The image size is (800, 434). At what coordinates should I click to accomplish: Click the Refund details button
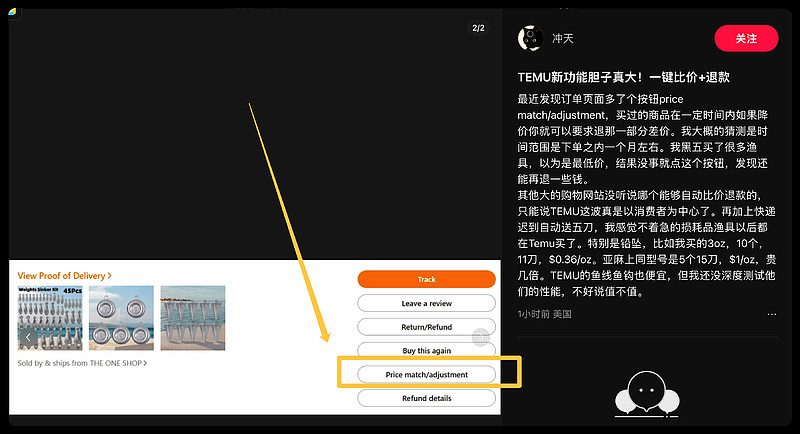coord(427,398)
